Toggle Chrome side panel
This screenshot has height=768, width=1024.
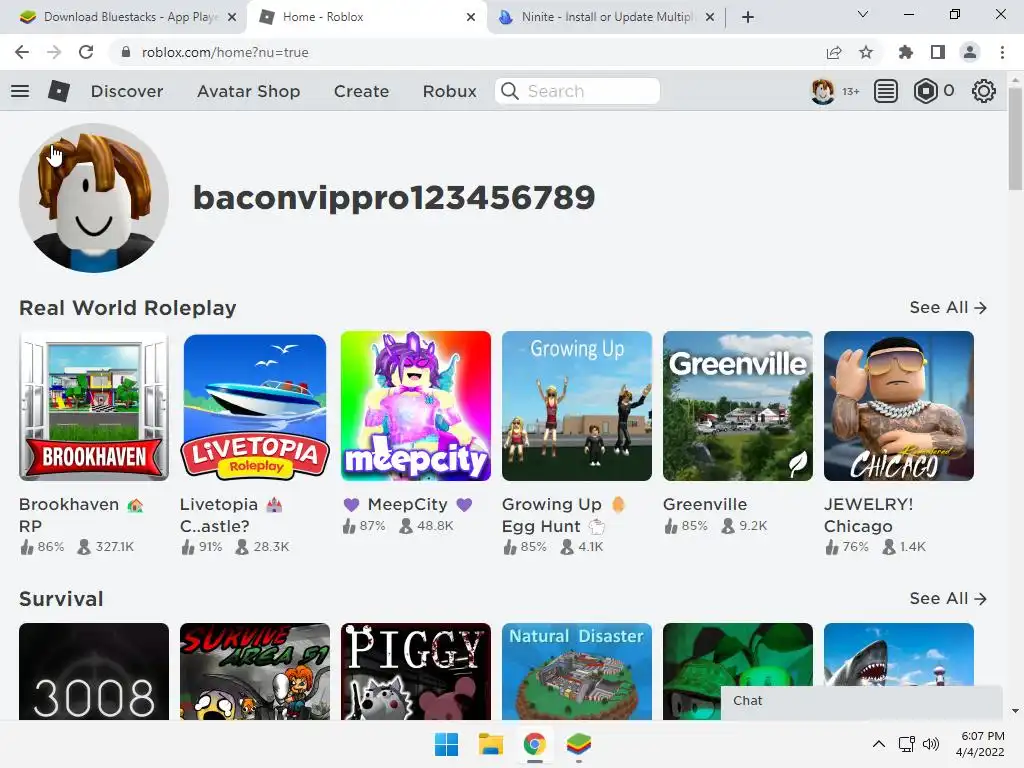(938, 52)
